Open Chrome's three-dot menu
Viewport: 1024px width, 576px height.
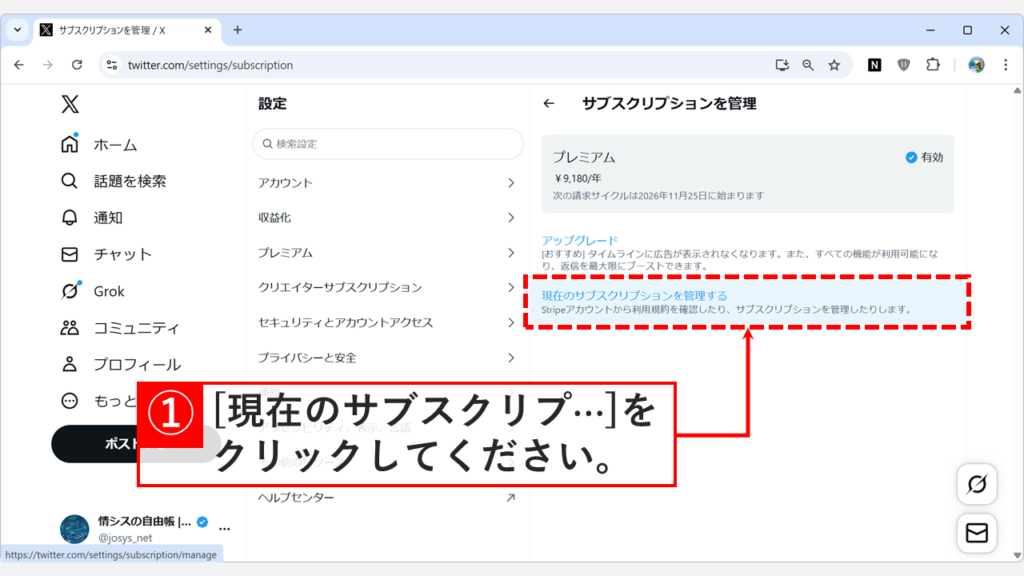(x=1005, y=64)
